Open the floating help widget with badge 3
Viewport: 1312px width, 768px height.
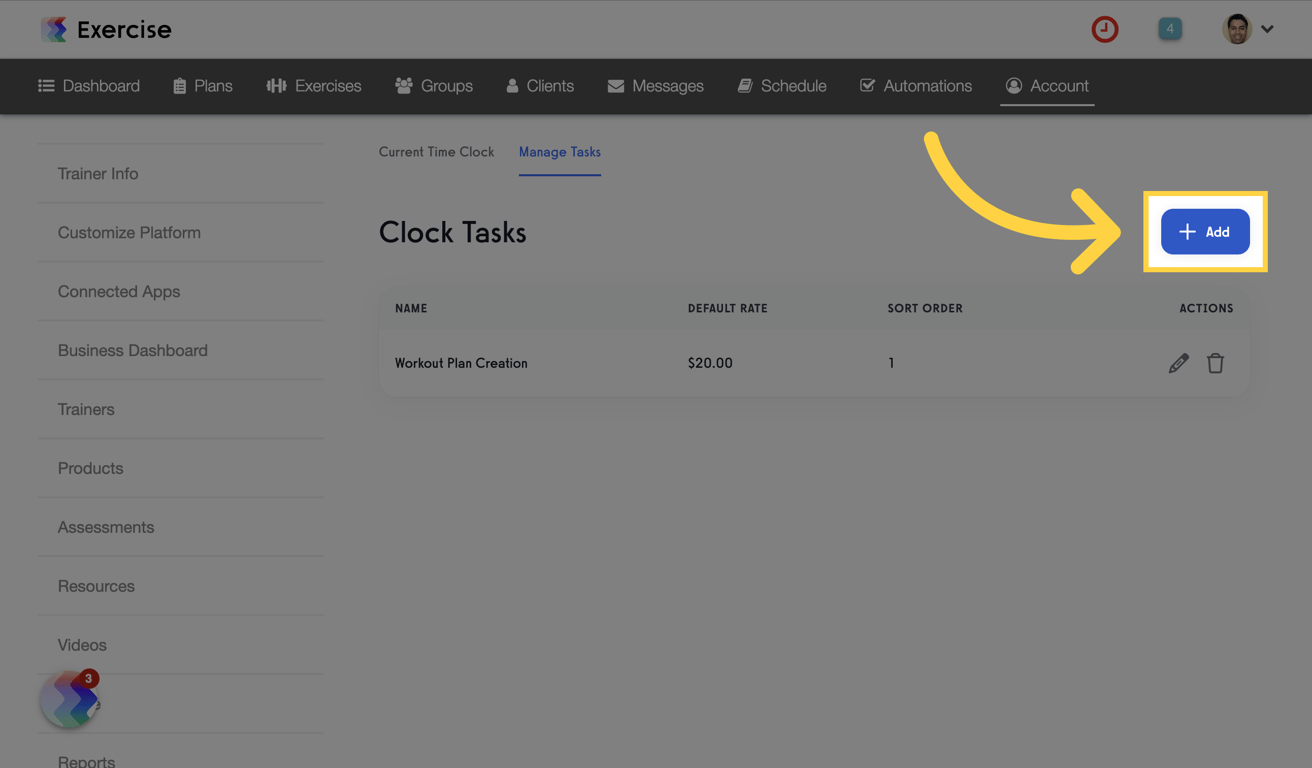point(70,699)
